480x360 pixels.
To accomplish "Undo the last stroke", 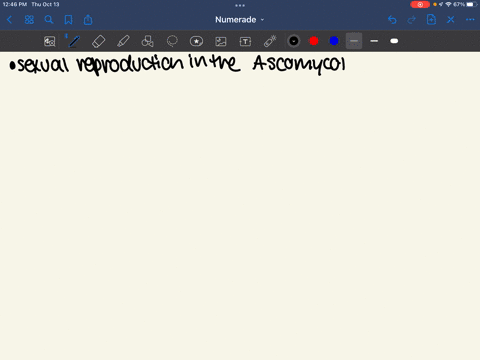I will click(392, 20).
